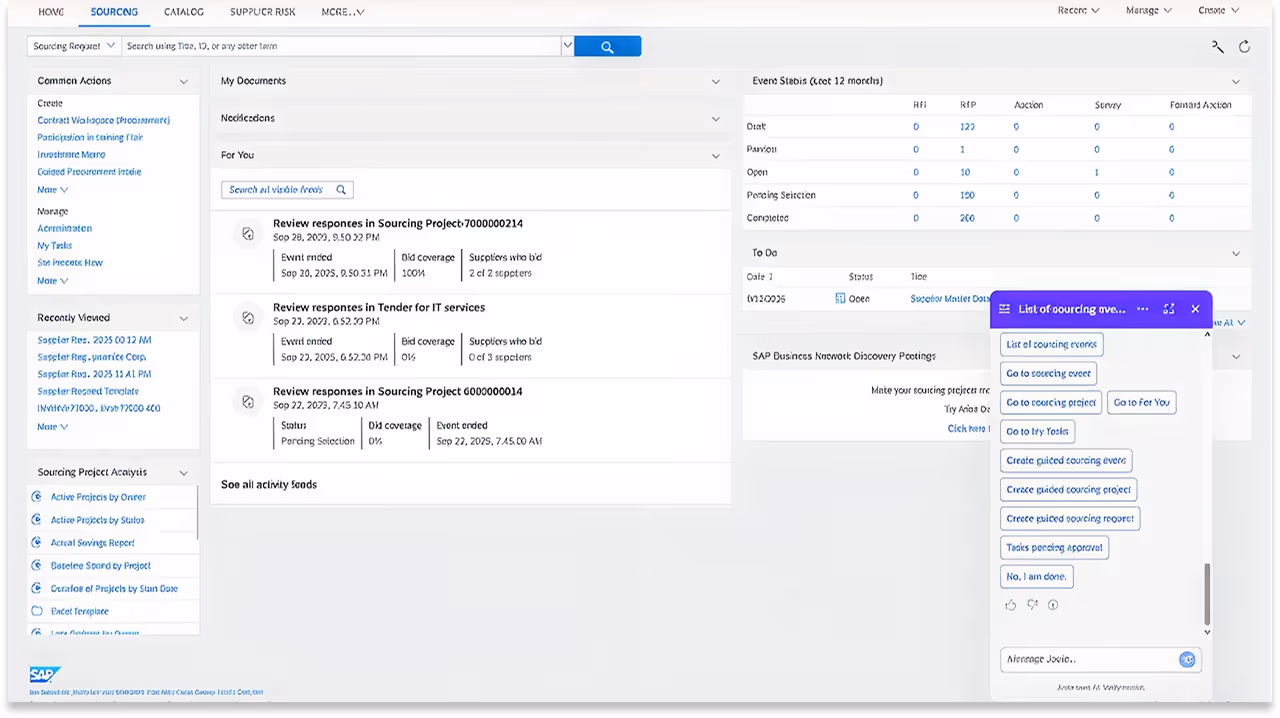Open the 'See all activity feeds' link
The width and height of the screenshot is (1280, 718).
(x=269, y=485)
